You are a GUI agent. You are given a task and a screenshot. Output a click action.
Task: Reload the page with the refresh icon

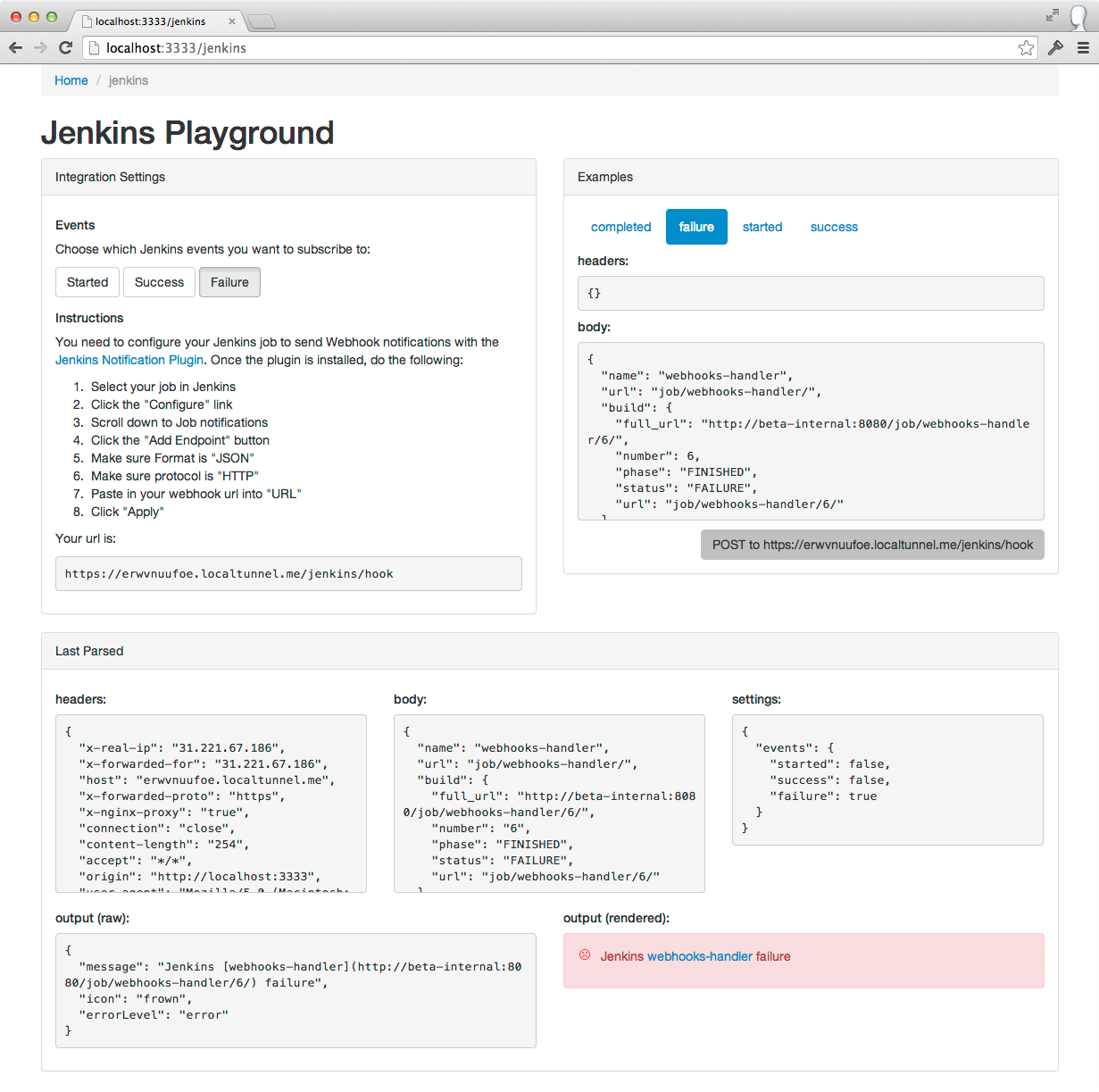pos(65,47)
